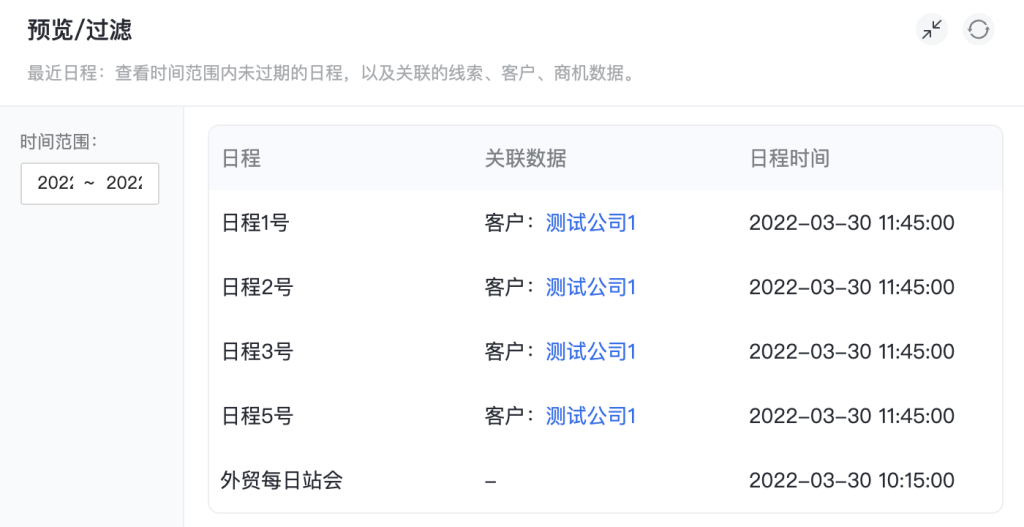Click the end date in 时间范围 field
Viewport: 1024px width, 527px height.
coord(124,183)
